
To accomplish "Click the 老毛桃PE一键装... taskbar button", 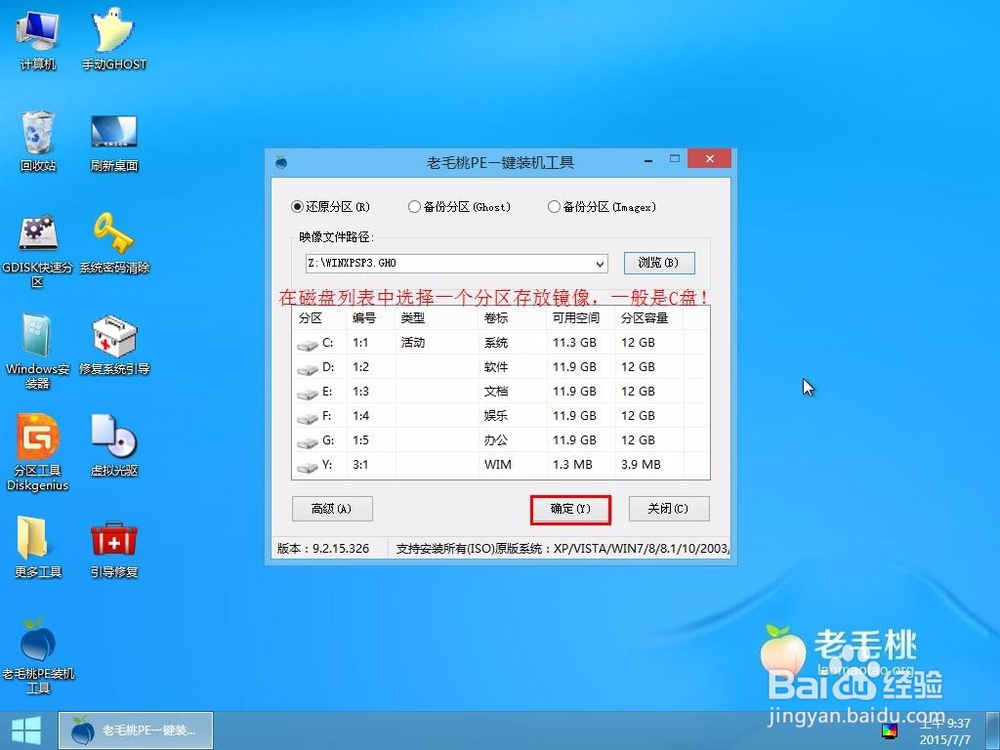I will click(136, 731).
